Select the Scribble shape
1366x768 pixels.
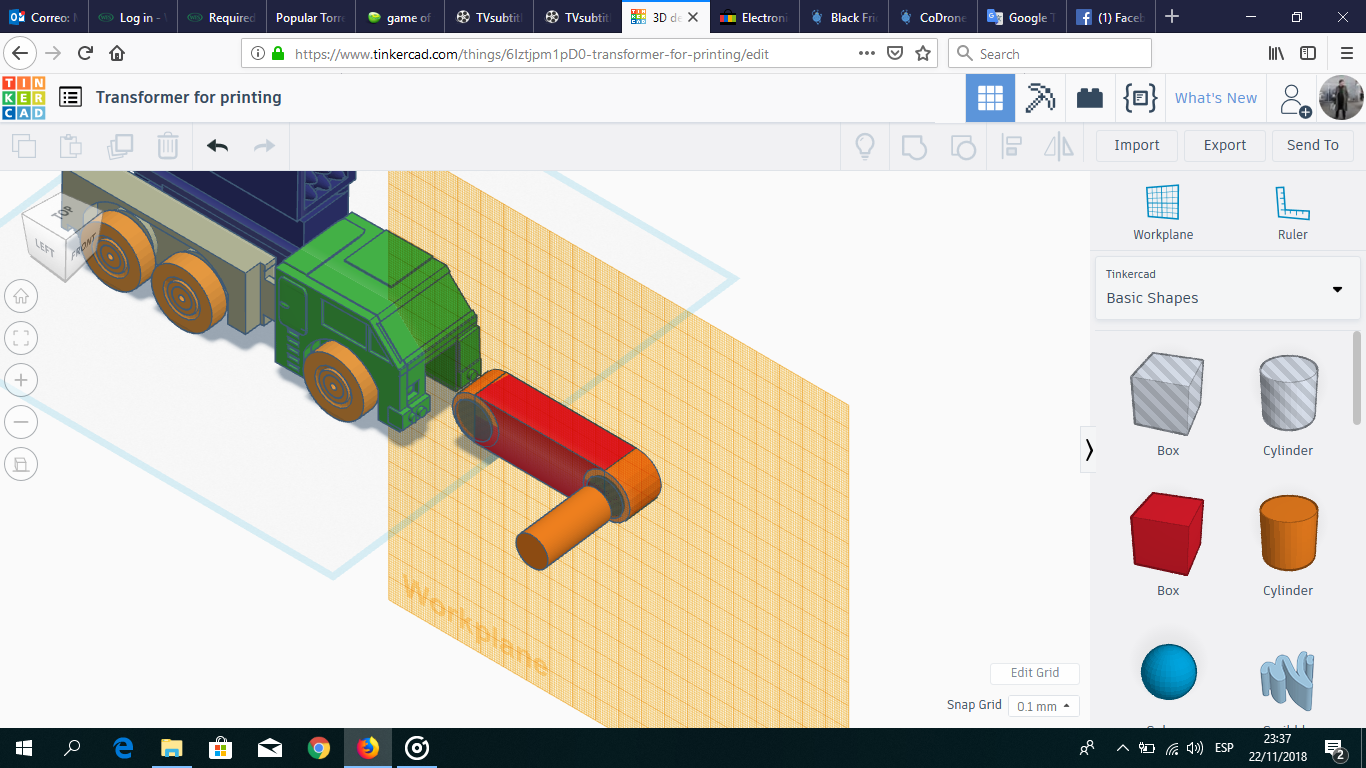[x=1288, y=680]
